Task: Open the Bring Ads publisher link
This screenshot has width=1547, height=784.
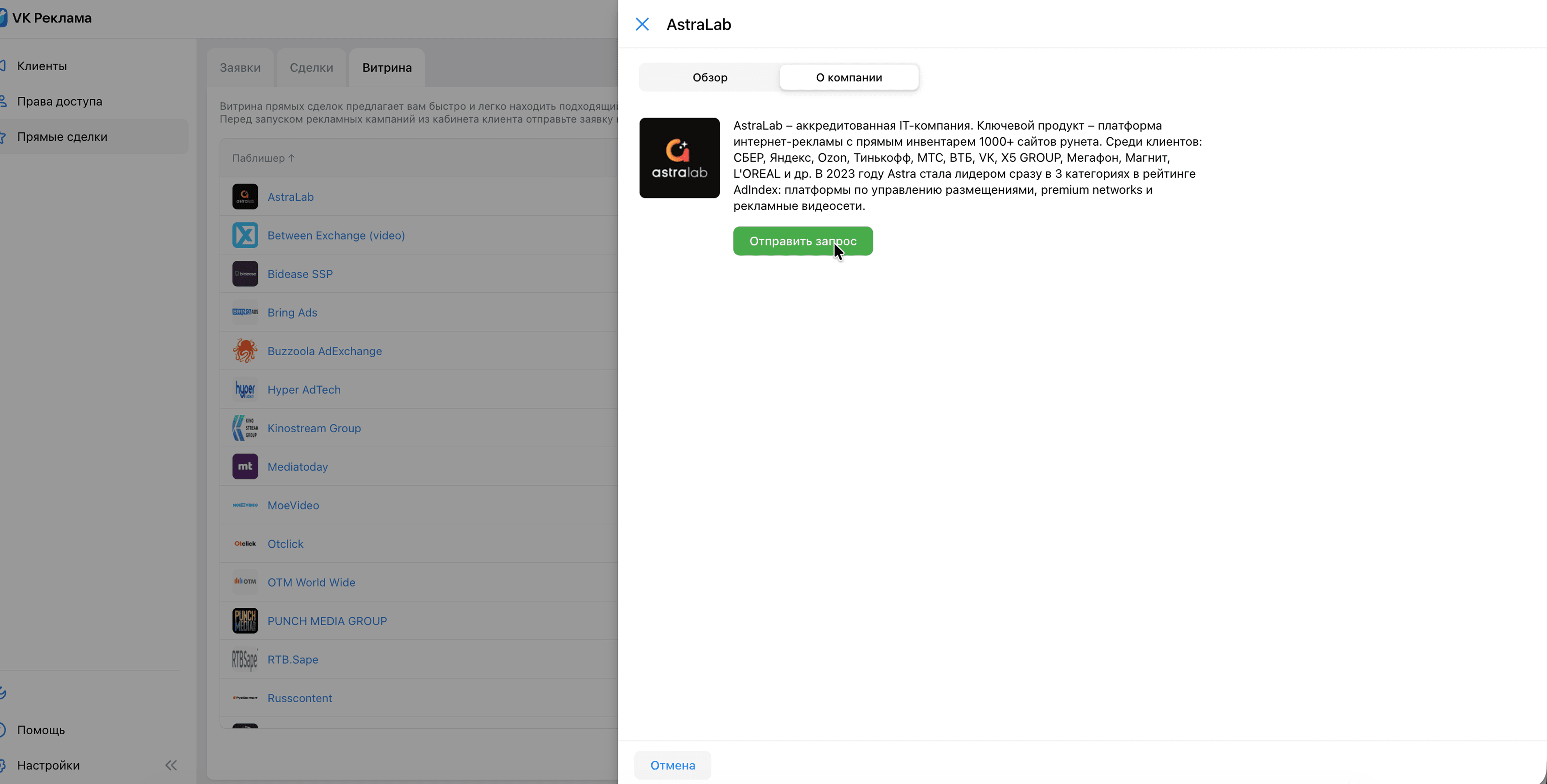Action: 292,313
